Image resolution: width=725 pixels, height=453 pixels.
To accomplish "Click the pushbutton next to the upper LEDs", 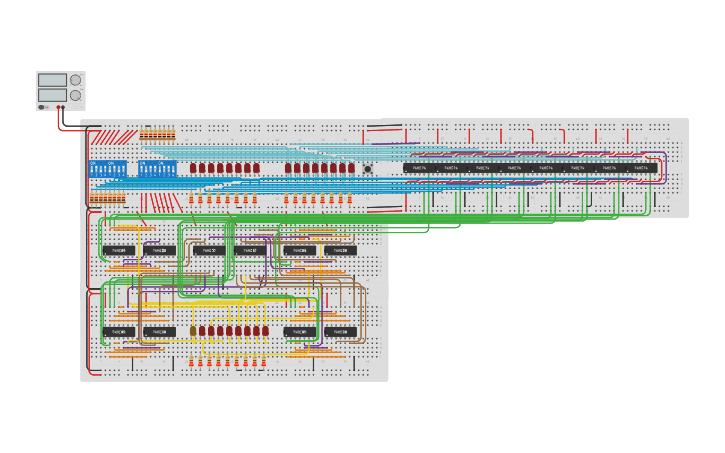I will 368,169.
